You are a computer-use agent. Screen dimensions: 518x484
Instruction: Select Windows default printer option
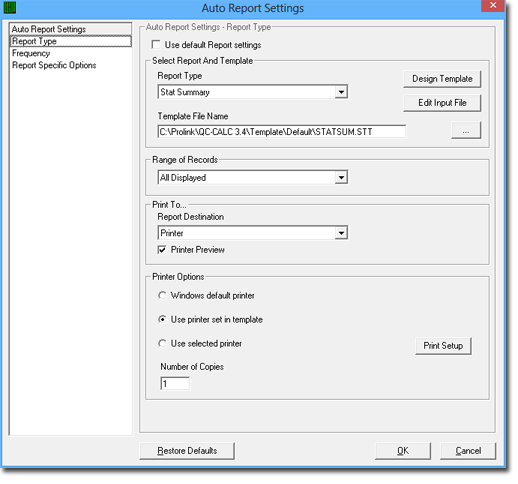tap(162, 295)
